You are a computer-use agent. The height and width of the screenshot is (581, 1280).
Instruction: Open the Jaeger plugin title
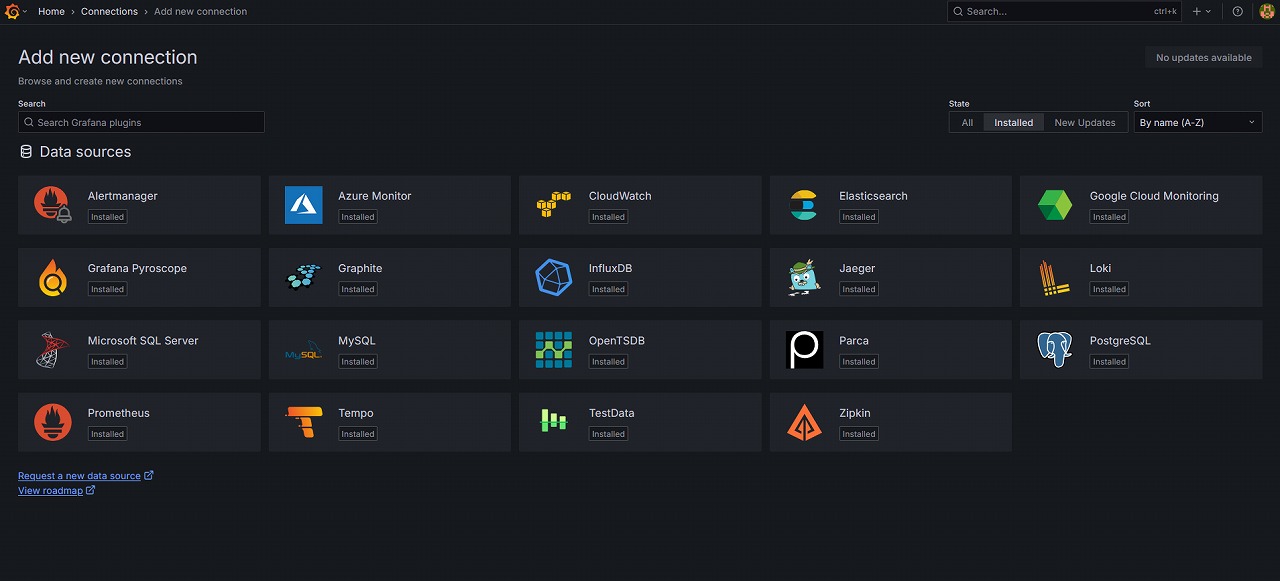[x=857, y=268]
